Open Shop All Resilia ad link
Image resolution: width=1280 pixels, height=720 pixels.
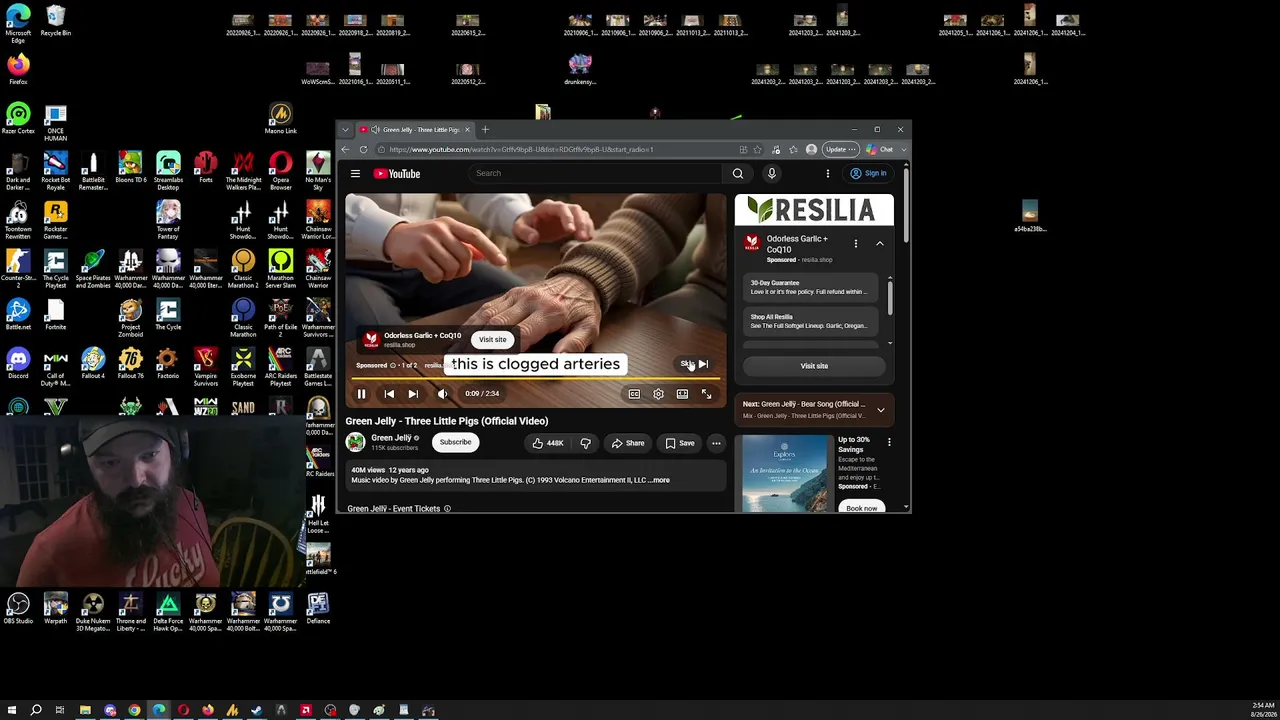pos(812,321)
